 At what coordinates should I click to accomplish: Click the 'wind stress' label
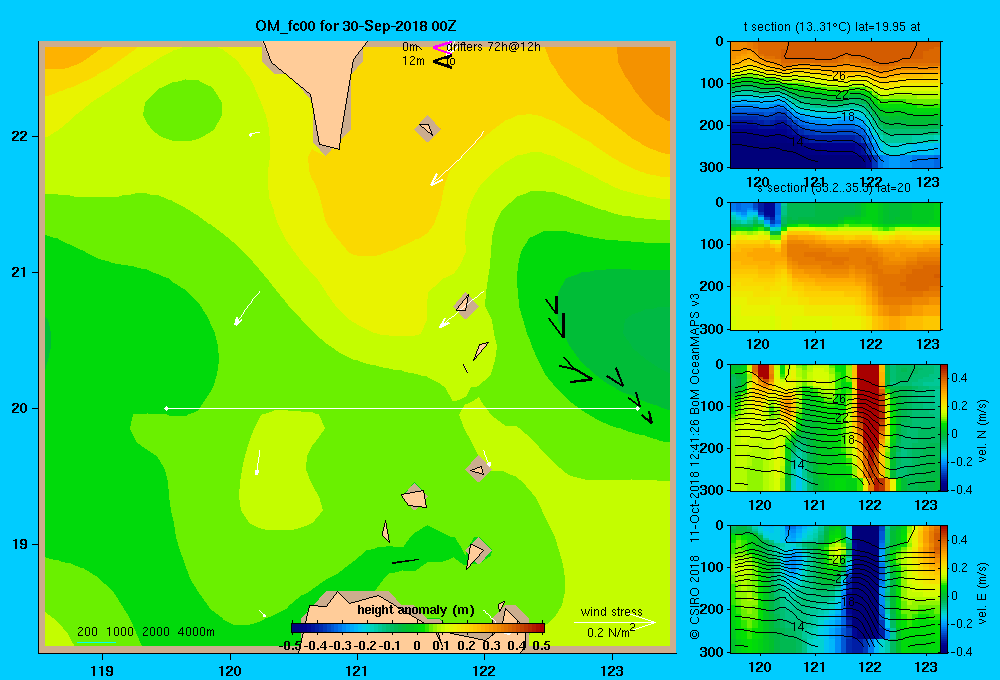coord(612,611)
